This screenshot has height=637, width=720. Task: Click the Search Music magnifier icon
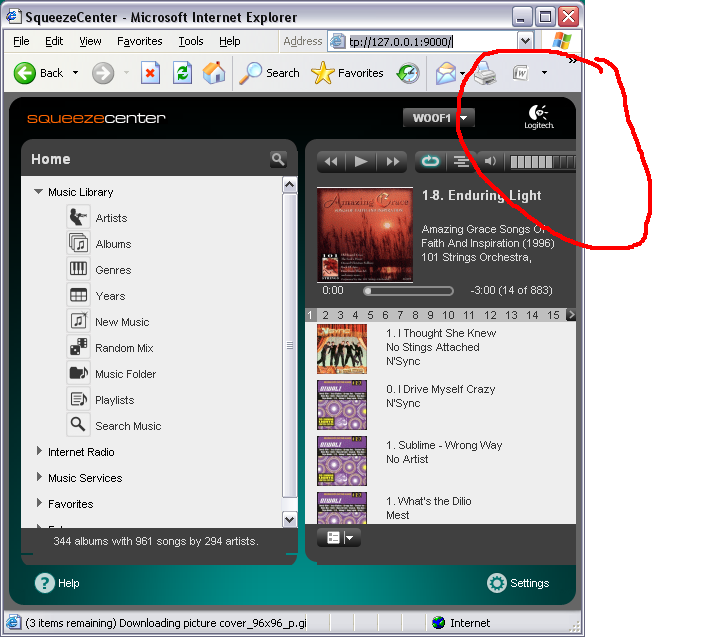coord(78,425)
